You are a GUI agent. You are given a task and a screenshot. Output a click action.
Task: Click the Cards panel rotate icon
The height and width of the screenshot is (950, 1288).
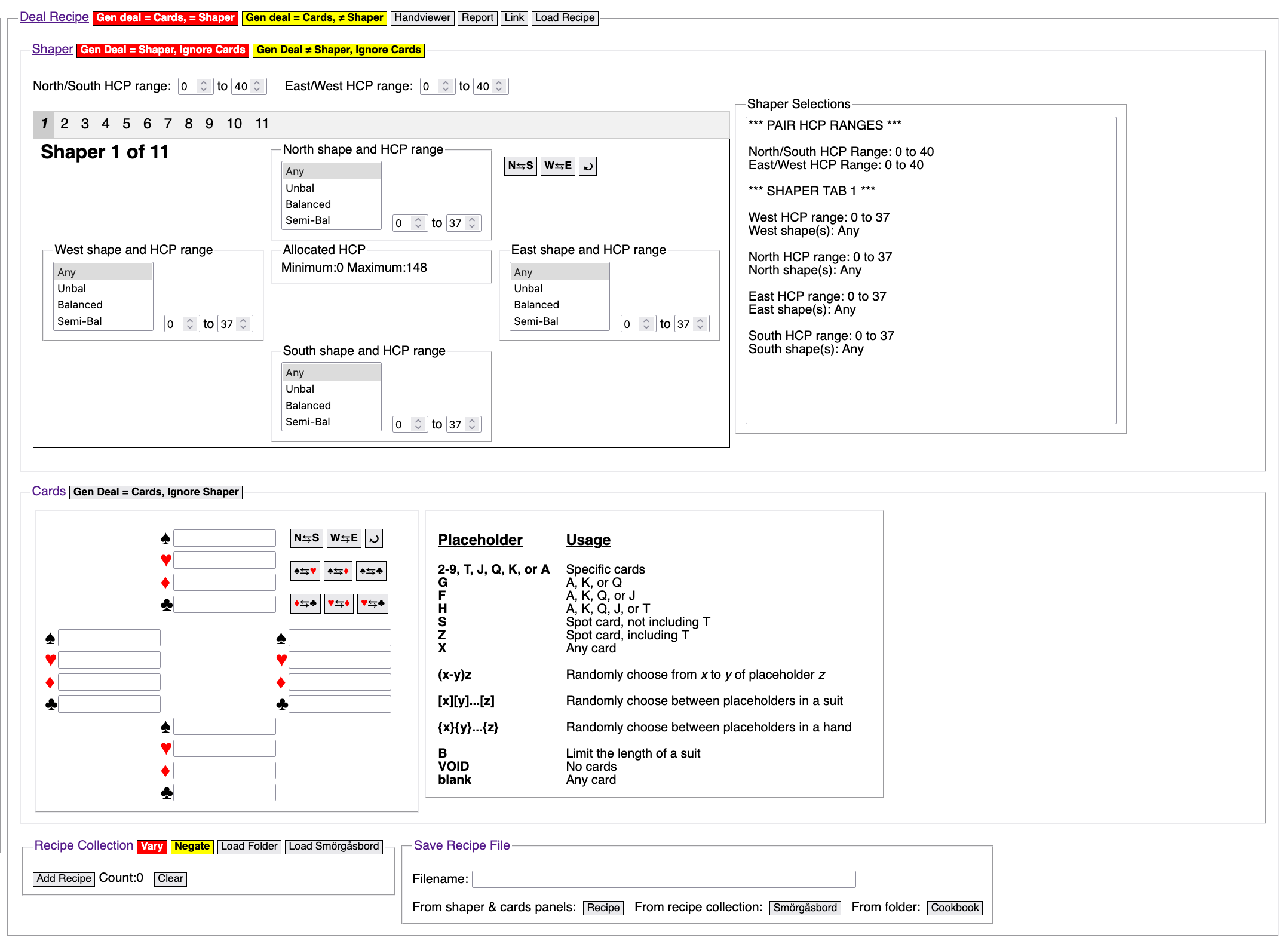point(374,538)
